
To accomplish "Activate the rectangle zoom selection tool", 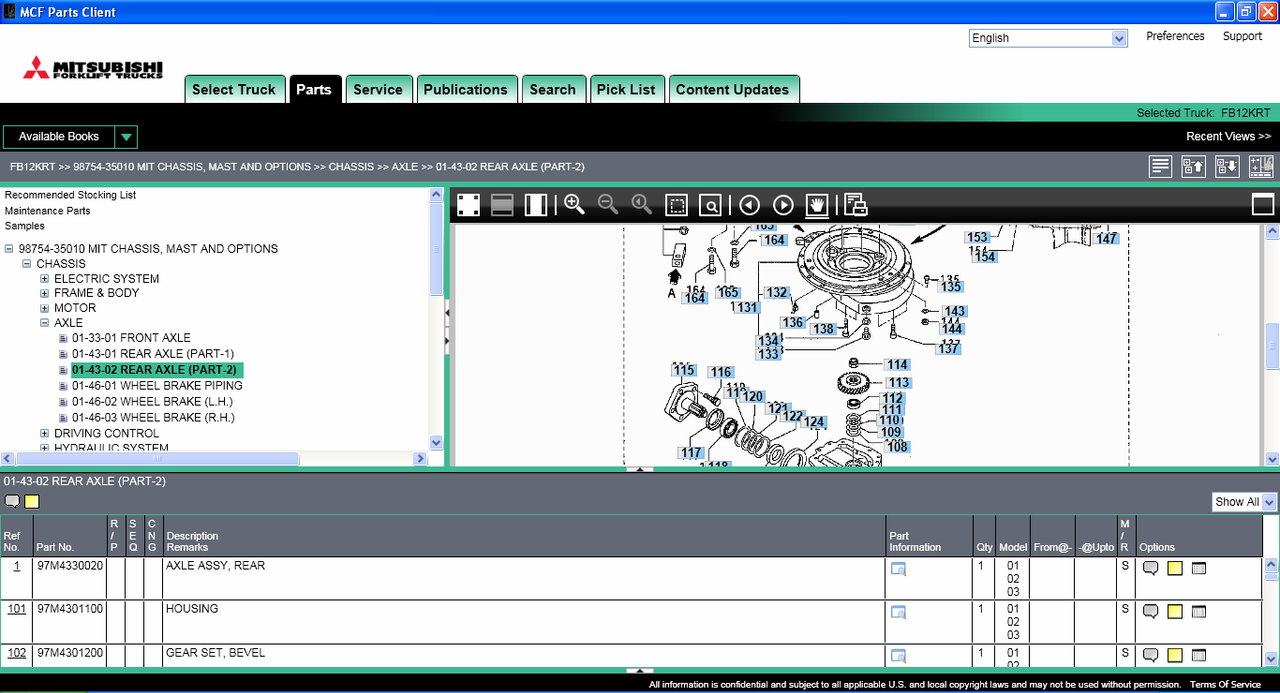I will tap(677, 205).
